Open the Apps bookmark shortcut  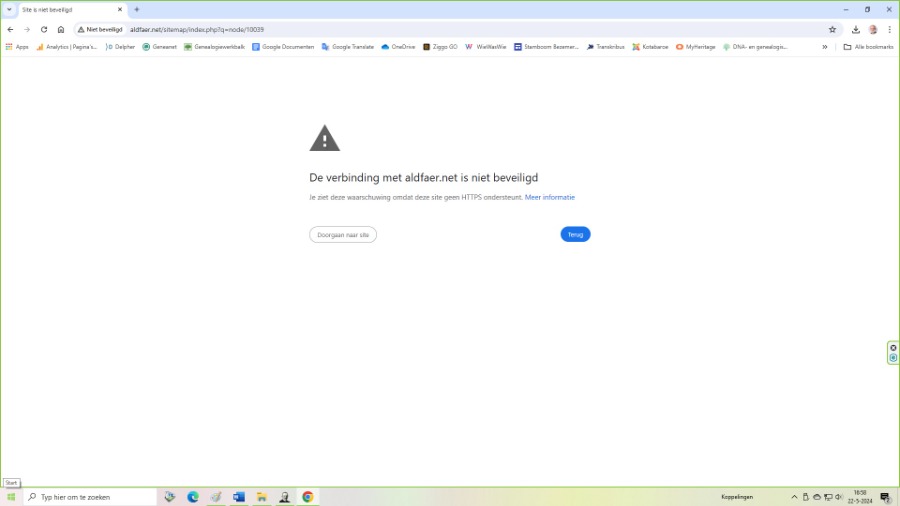[17, 46]
